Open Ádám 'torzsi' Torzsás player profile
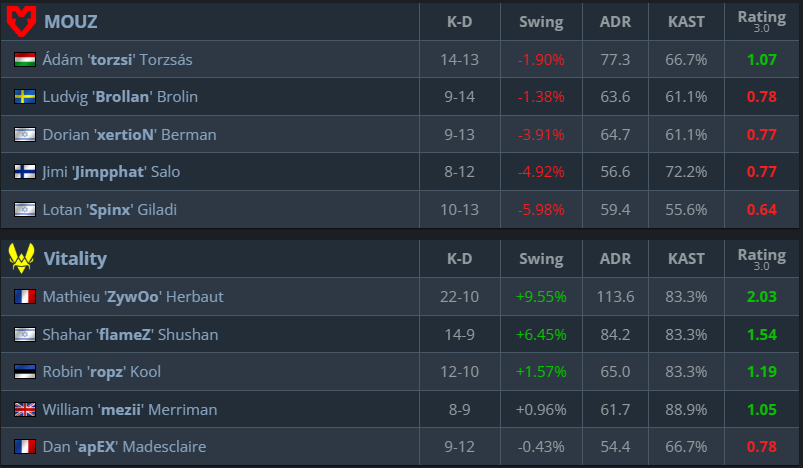The width and height of the screenshot is (803, 468). coord(117,60)
